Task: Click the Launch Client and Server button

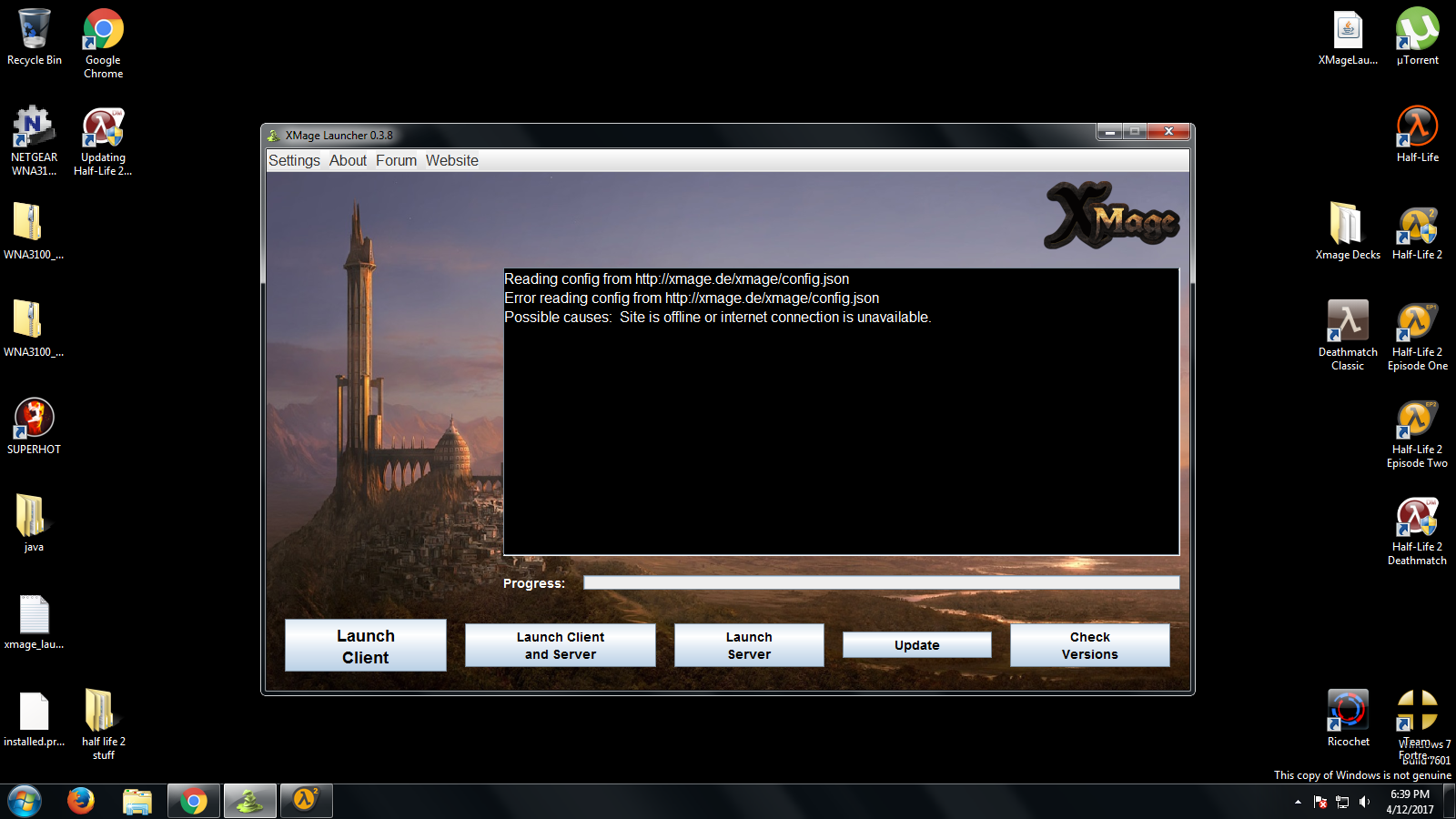Action: [561, 645]
